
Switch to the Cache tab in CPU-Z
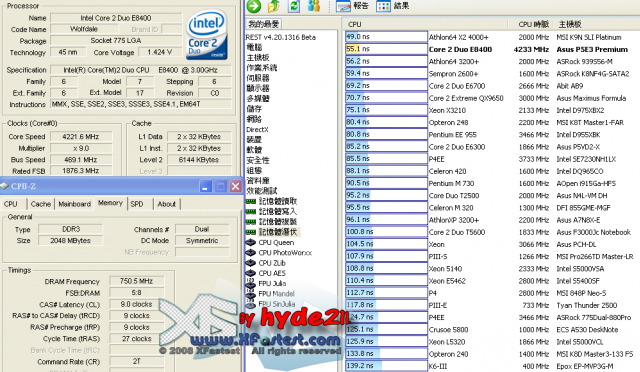(41, 204)
